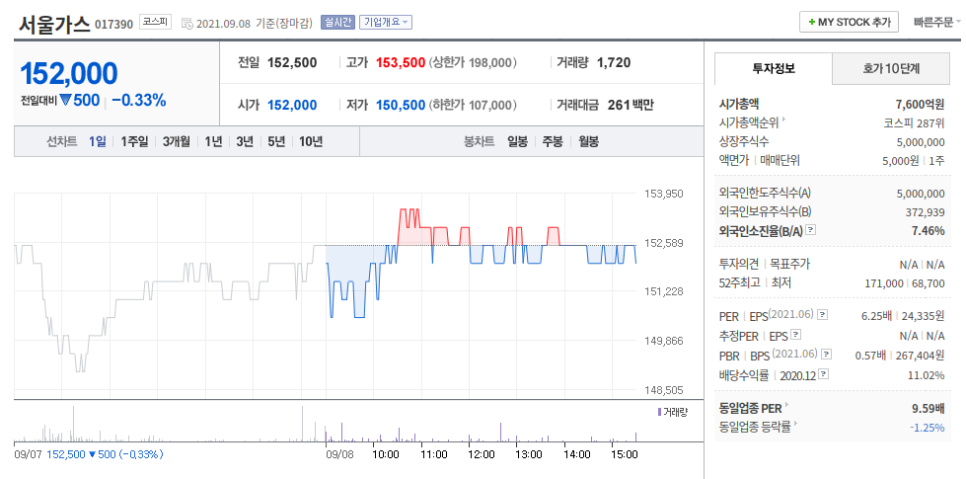The width and height of the screenshot is (966, 479).
Task: Click the 외국인보유주식수 value 372,939
Action: (925, 212)
